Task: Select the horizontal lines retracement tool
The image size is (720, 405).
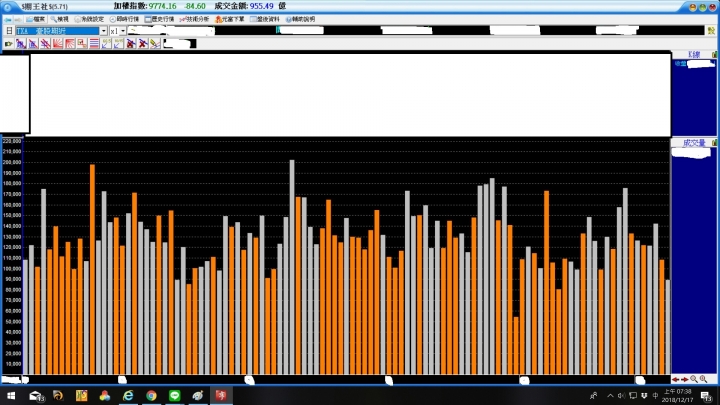Action: coord(94,44)
